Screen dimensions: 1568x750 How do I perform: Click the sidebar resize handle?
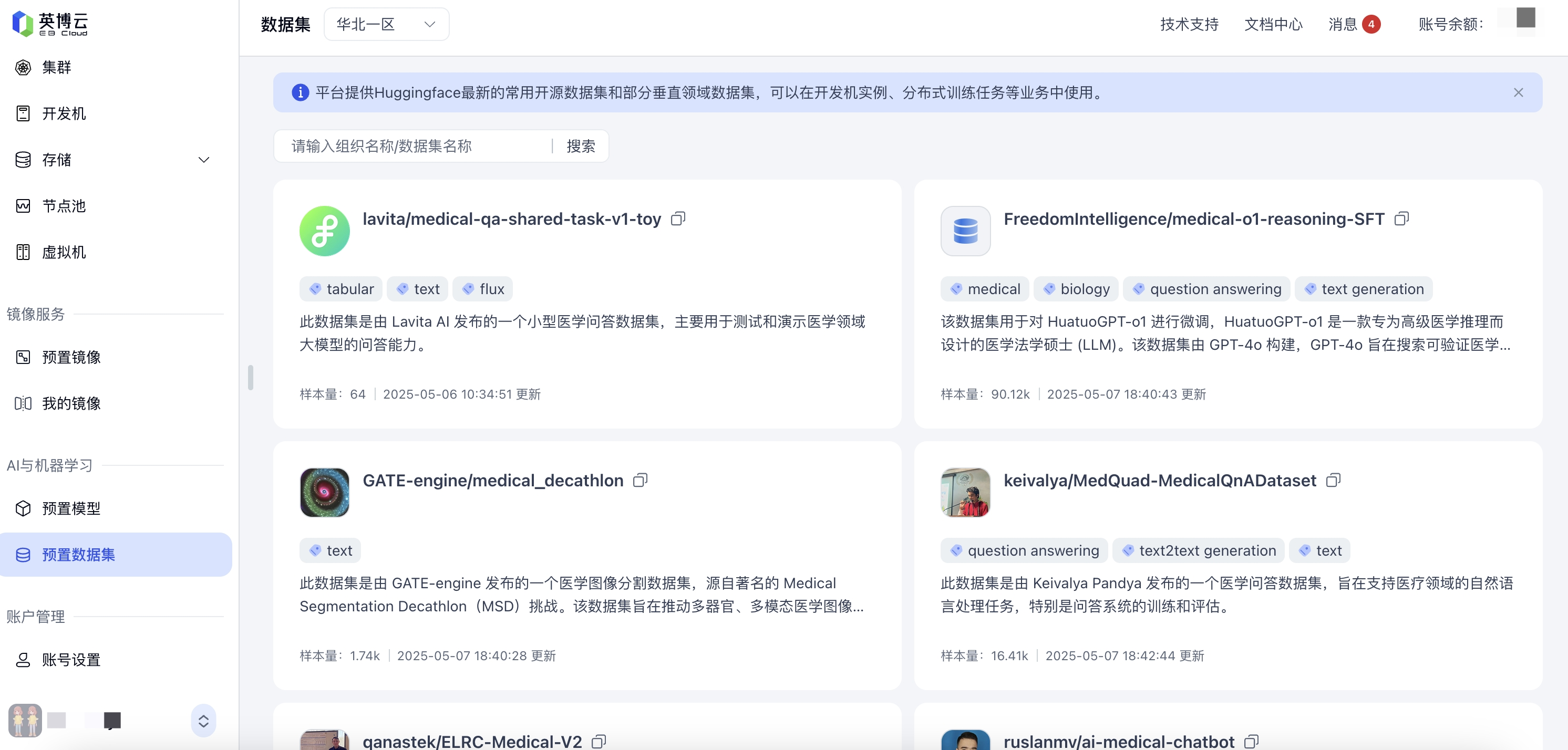click(x=250, y=377)
